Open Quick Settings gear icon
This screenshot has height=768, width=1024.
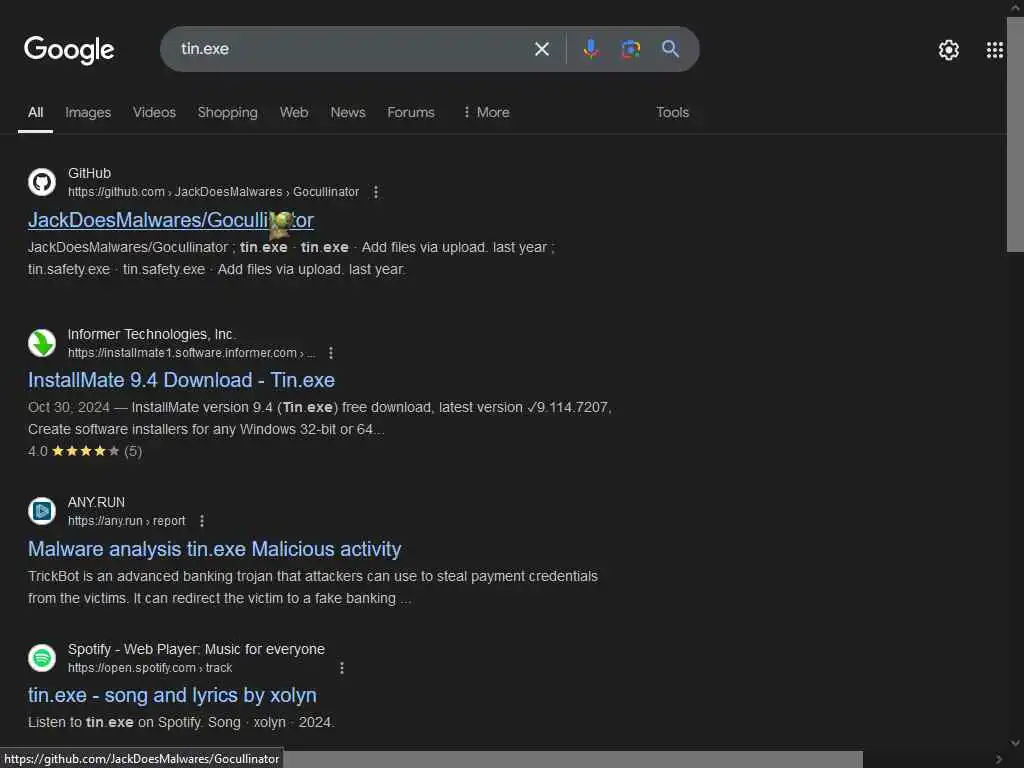pyautogui.click(x=948, y=50)
